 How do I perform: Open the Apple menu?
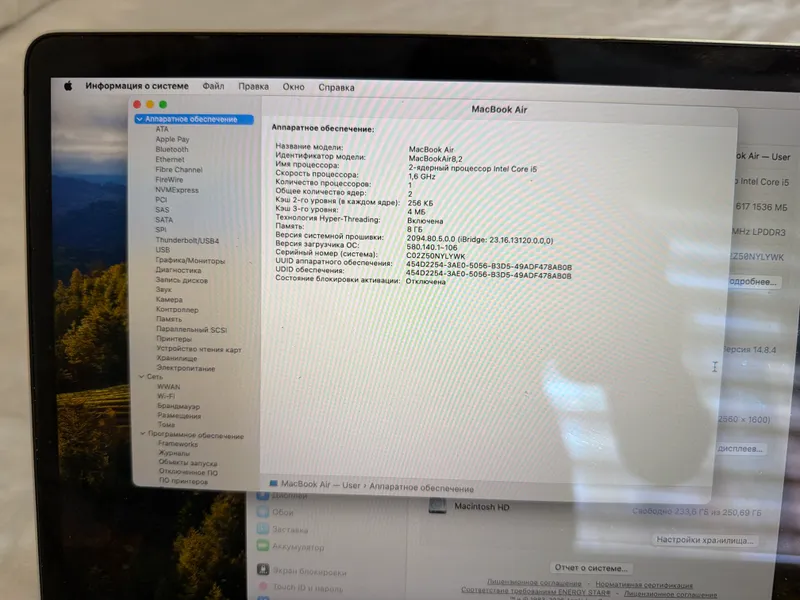point(68,86)
